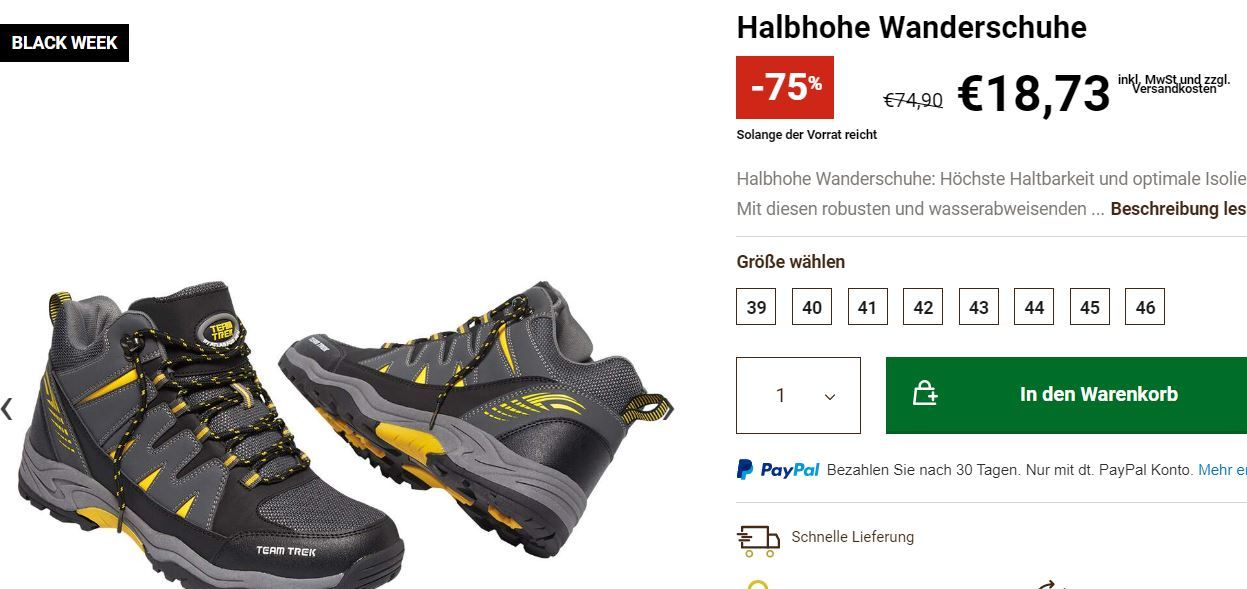
Task: Click the shopping bag icon in Warenkorb button
Action: click(x=925, y=394)
